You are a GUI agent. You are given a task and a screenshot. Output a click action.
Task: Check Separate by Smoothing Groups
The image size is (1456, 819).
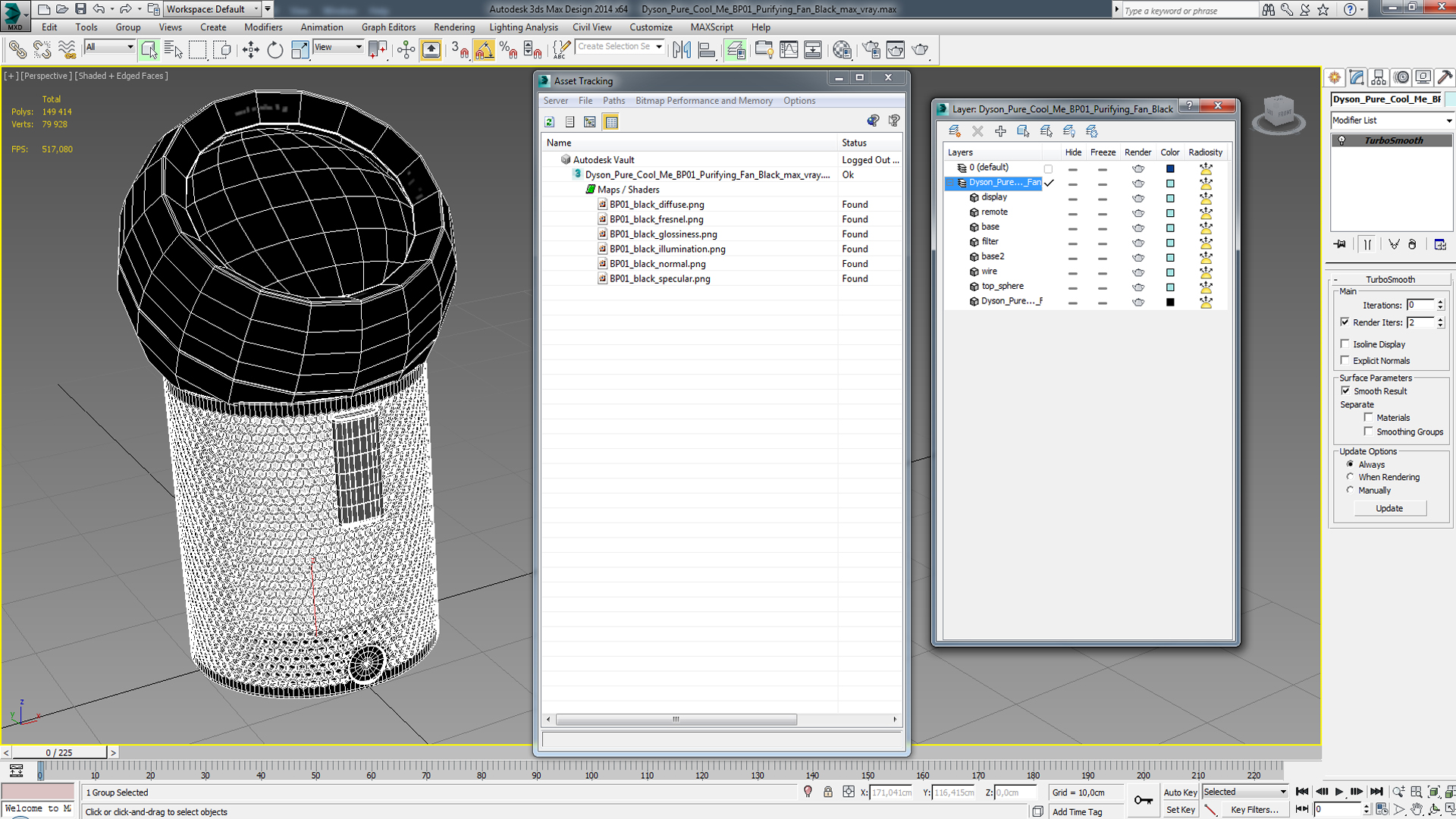pos(1369,431)
